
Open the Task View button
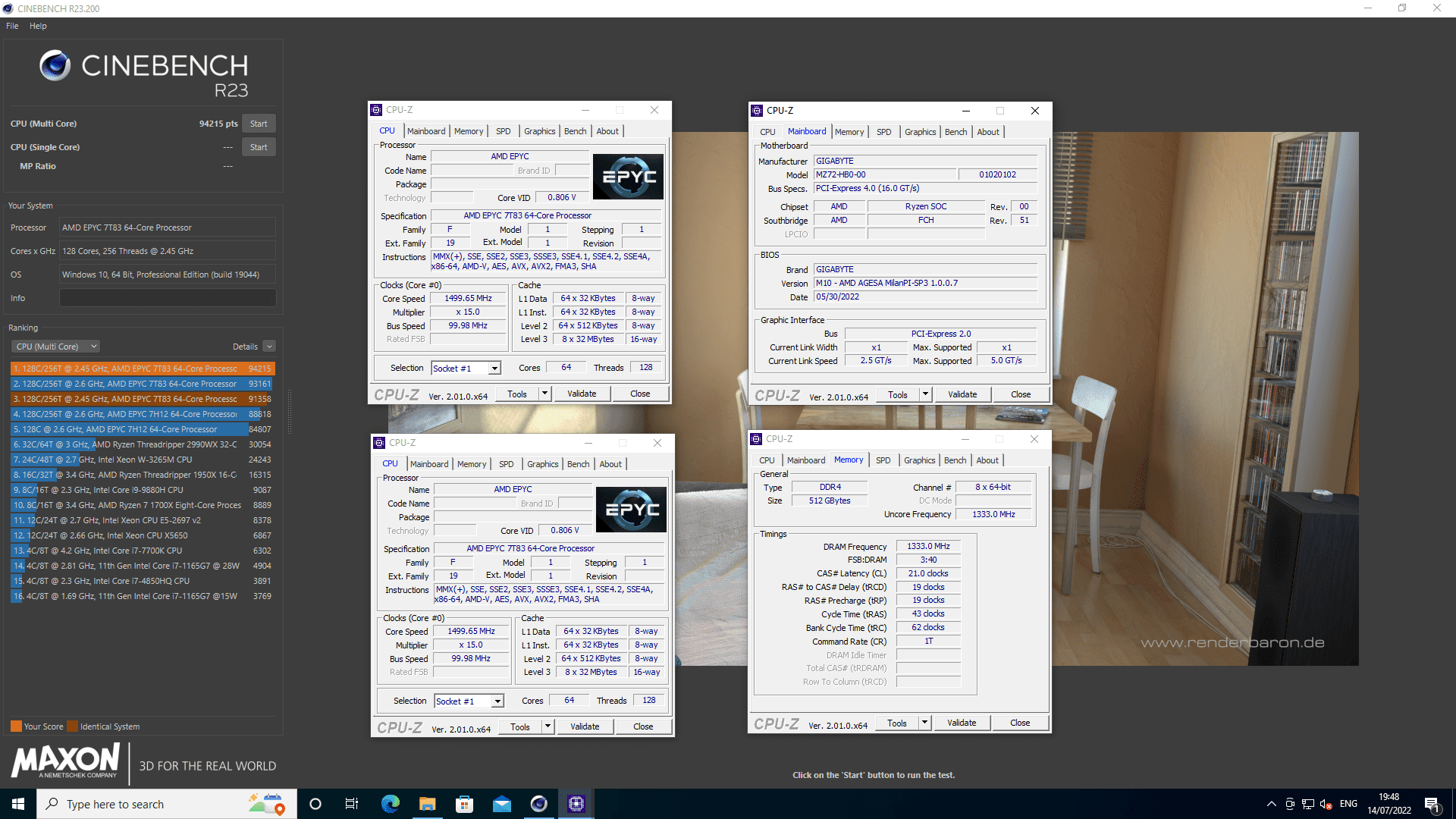point(352,804)
